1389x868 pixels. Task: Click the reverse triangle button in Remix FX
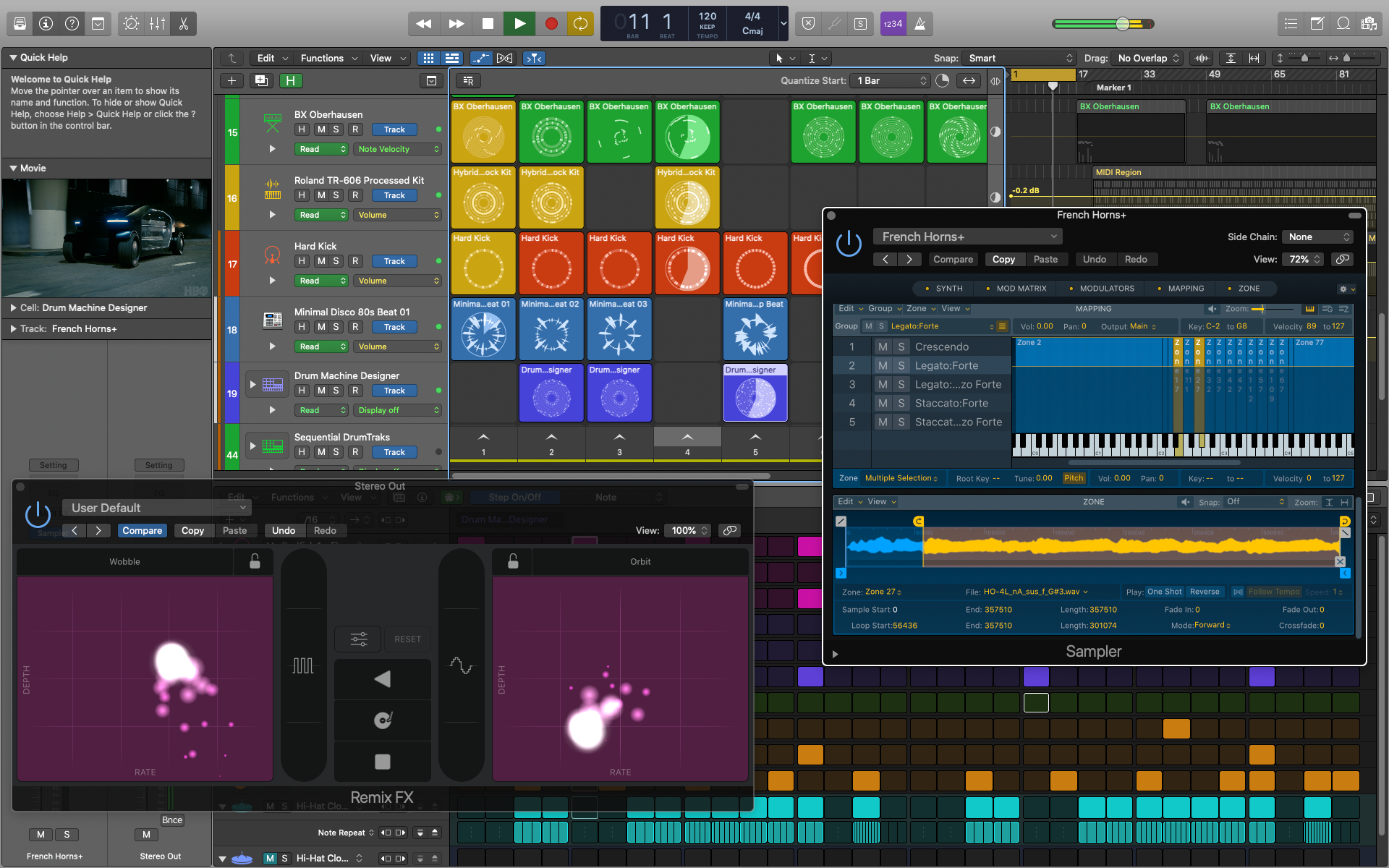[x=383, y=678]
